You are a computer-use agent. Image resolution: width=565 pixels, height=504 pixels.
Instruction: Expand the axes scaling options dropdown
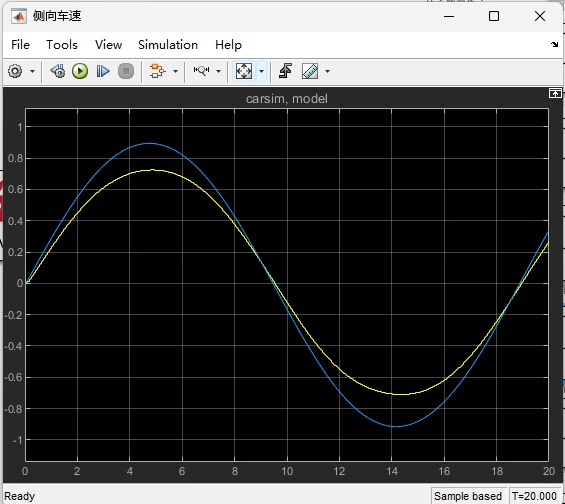[262, 71]
